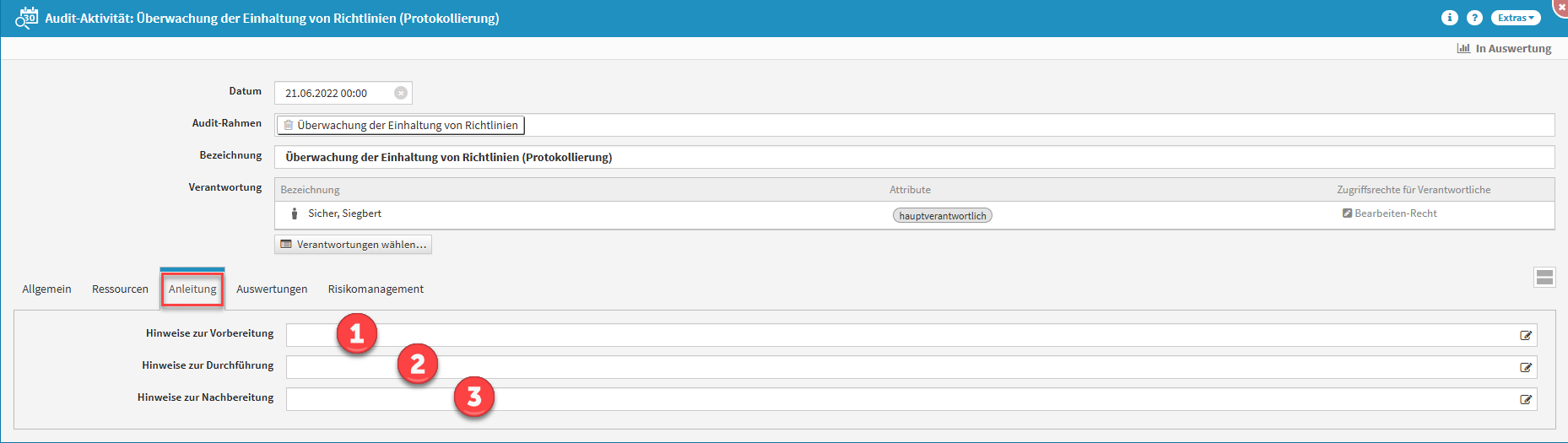Click the Bezeichnung text field
Viewport: 1568px width, 443px height.
coord(914,157)
